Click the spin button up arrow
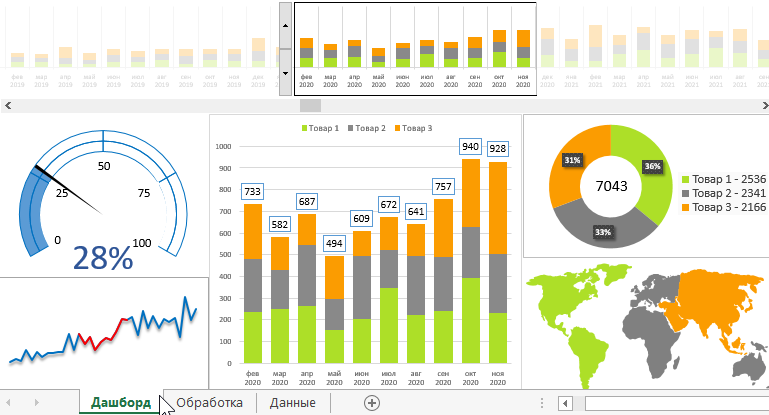 pyautogui.click(x=285, y=24)
